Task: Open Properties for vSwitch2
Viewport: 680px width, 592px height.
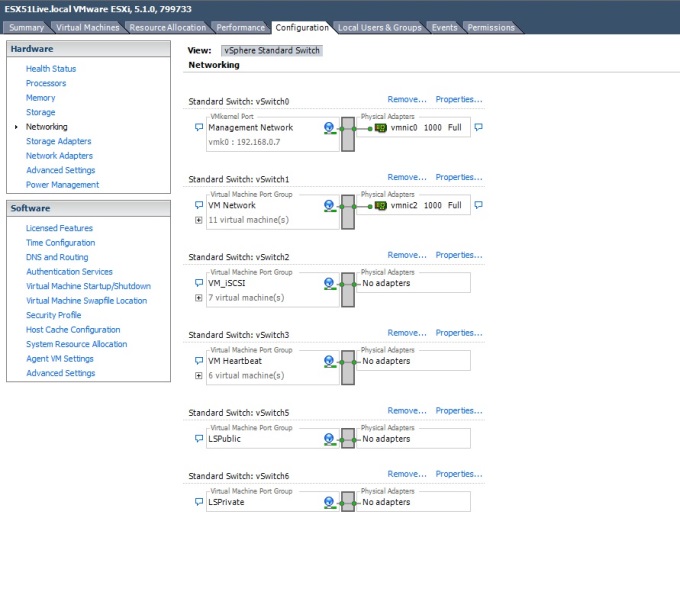Action: [x=459, y=255]
